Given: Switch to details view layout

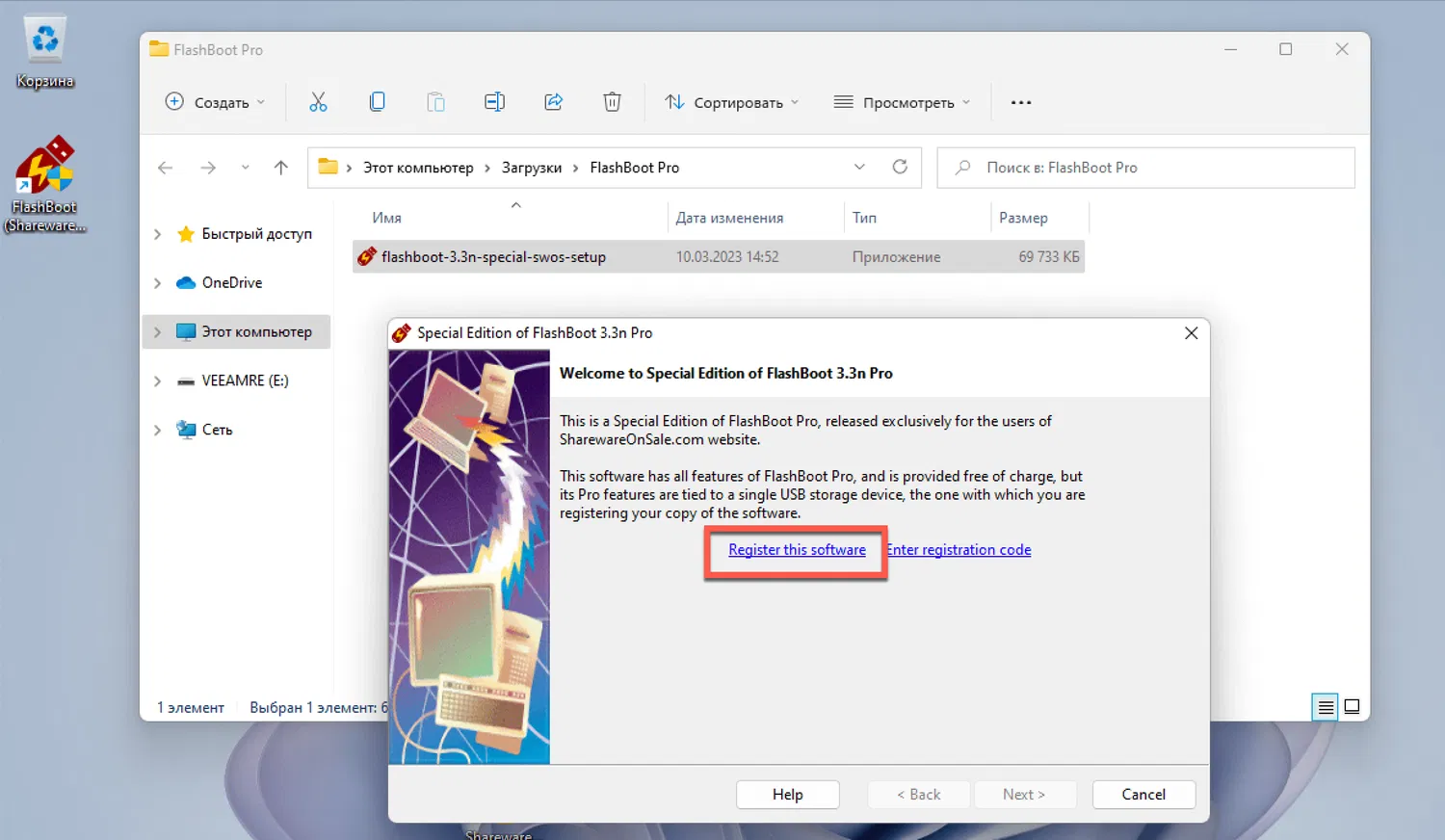Looking at the screenshot, I should click(x=1324, y=706).
